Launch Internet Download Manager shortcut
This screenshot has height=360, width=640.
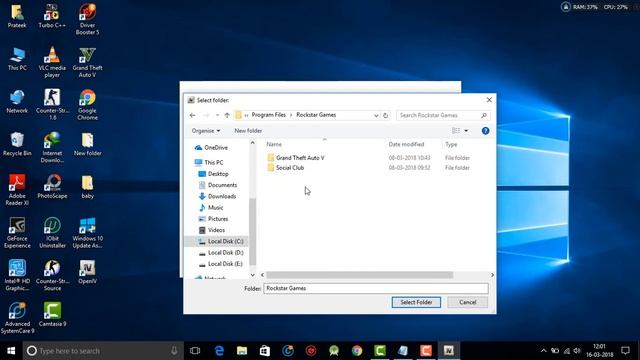click(52, 147)
